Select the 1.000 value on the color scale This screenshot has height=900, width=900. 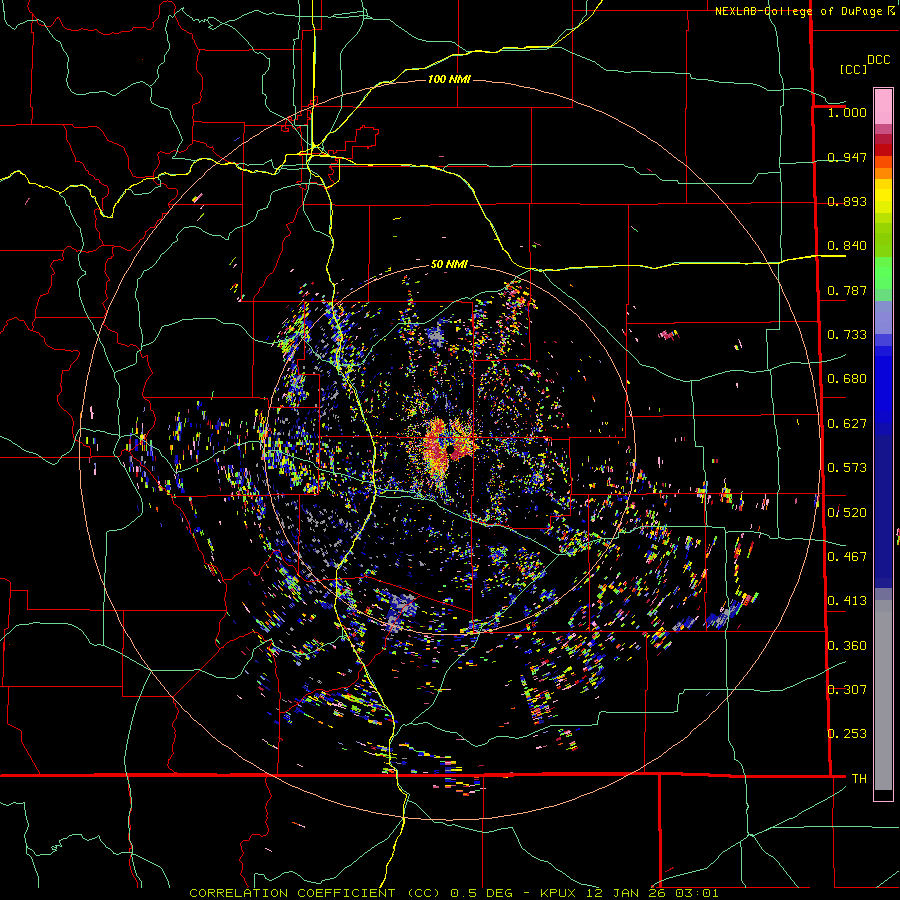tap(847, 112)
